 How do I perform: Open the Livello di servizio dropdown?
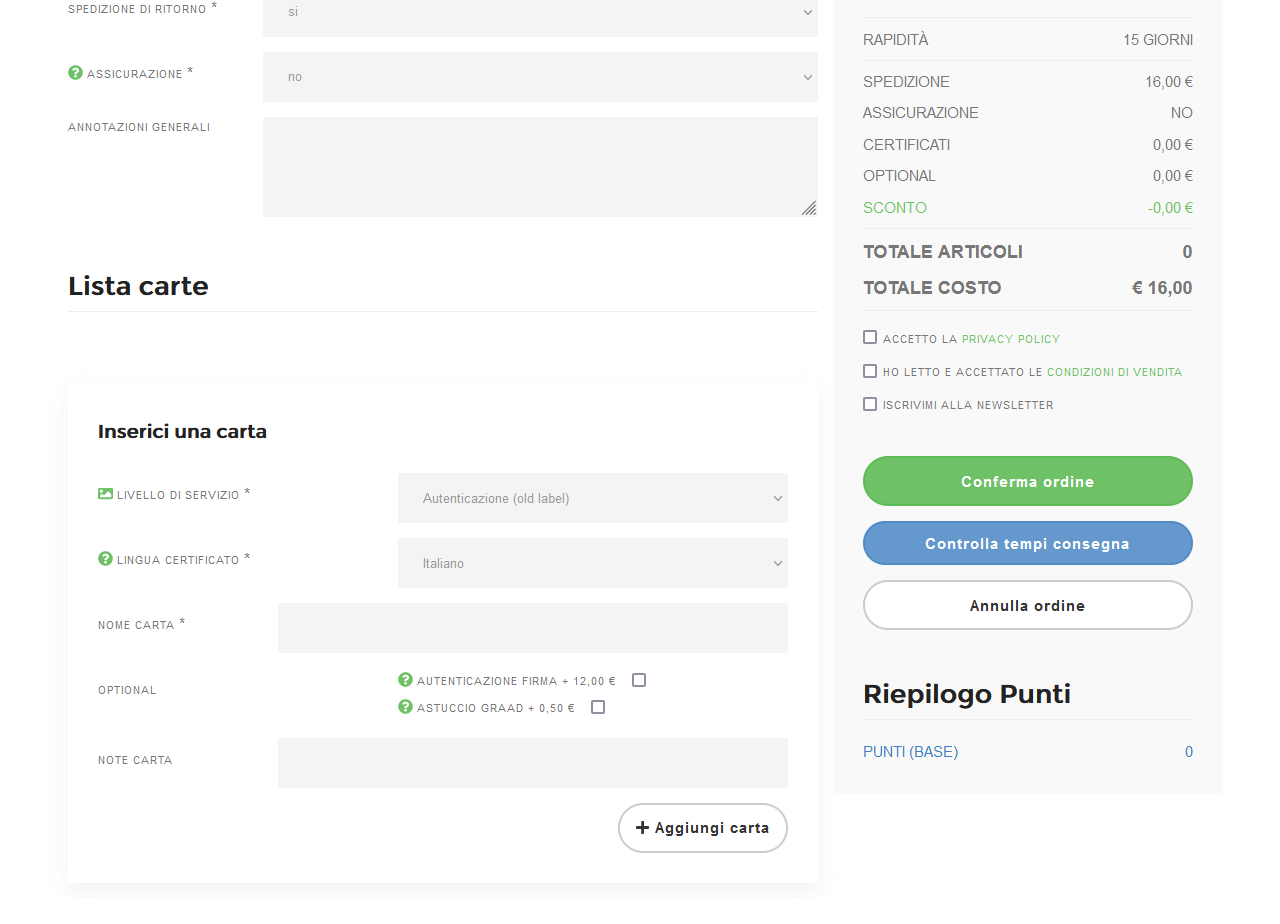point(593,498)
